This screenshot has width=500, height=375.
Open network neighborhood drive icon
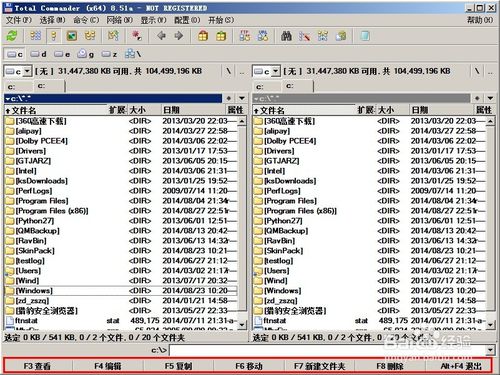(133, 54)
